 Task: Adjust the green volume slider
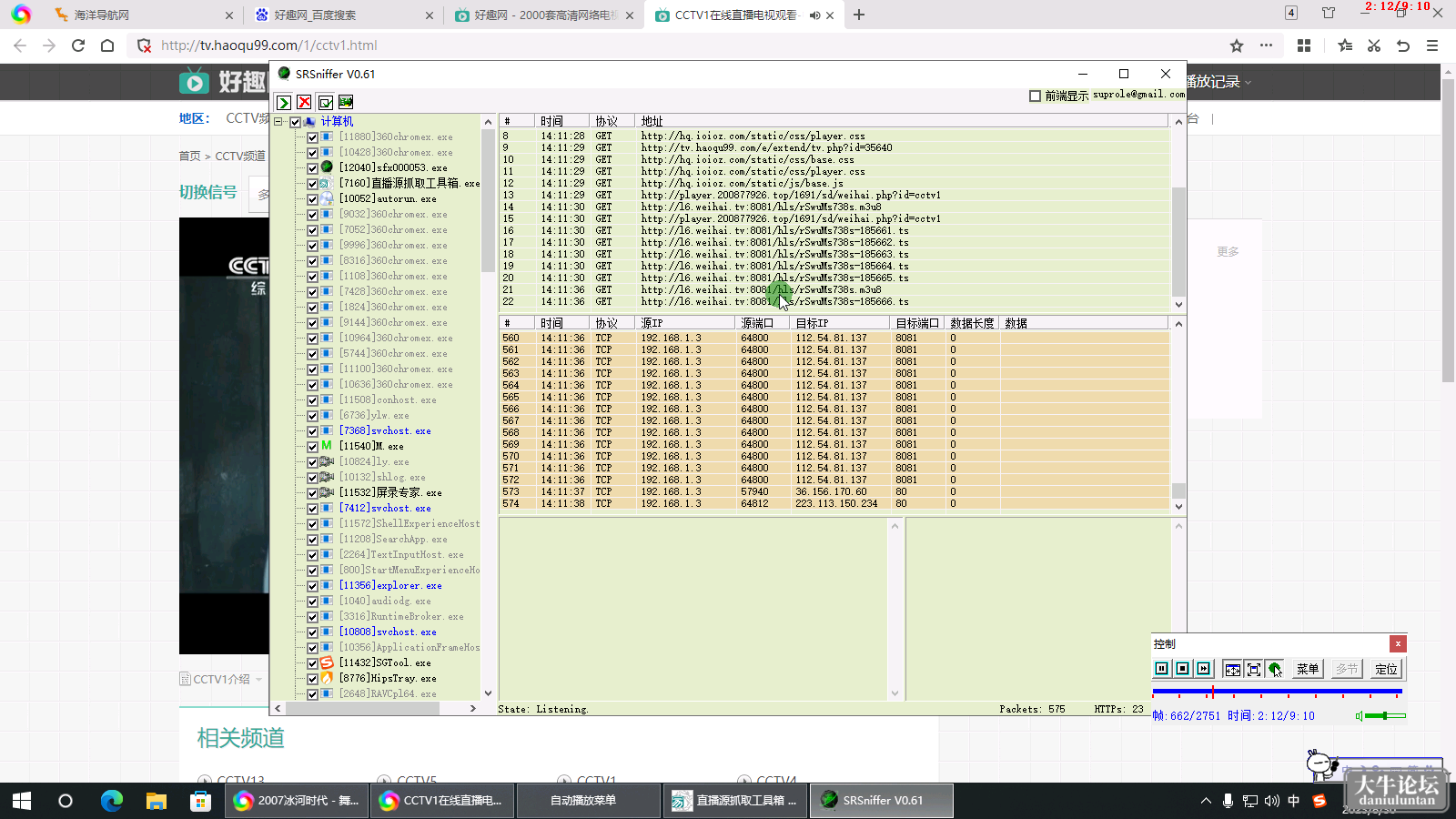pyautogui.click(x=1385, y=716)
